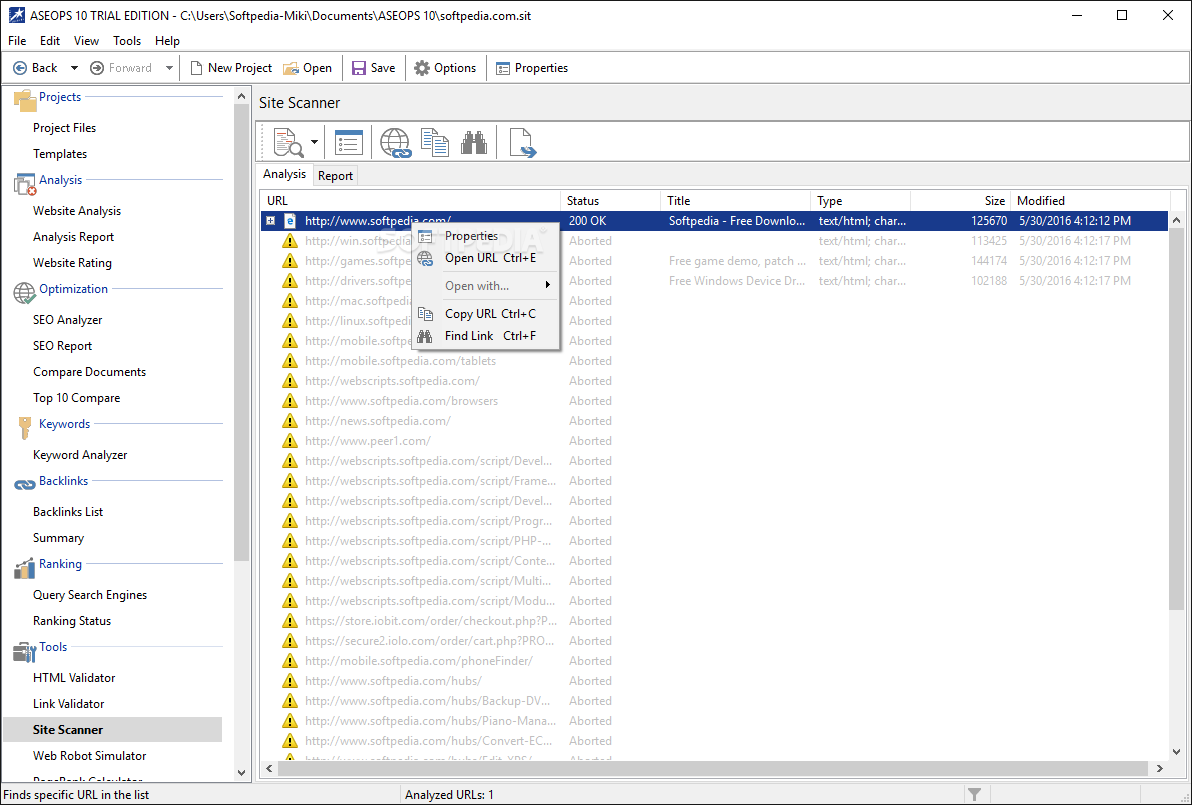Screen dimensions: 1192x805
Task: Select row http://www.softpedia.com/browsers
Action: pos(715,401)
